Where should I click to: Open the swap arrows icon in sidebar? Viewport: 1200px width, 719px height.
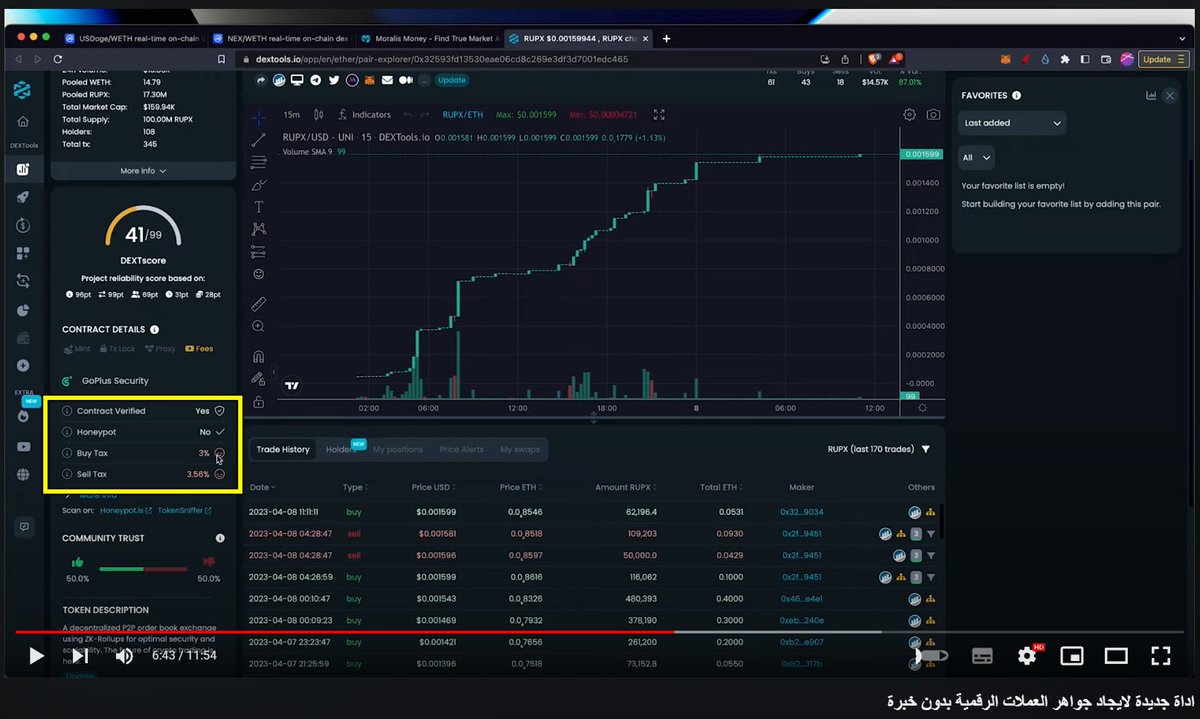coord(22,282)
